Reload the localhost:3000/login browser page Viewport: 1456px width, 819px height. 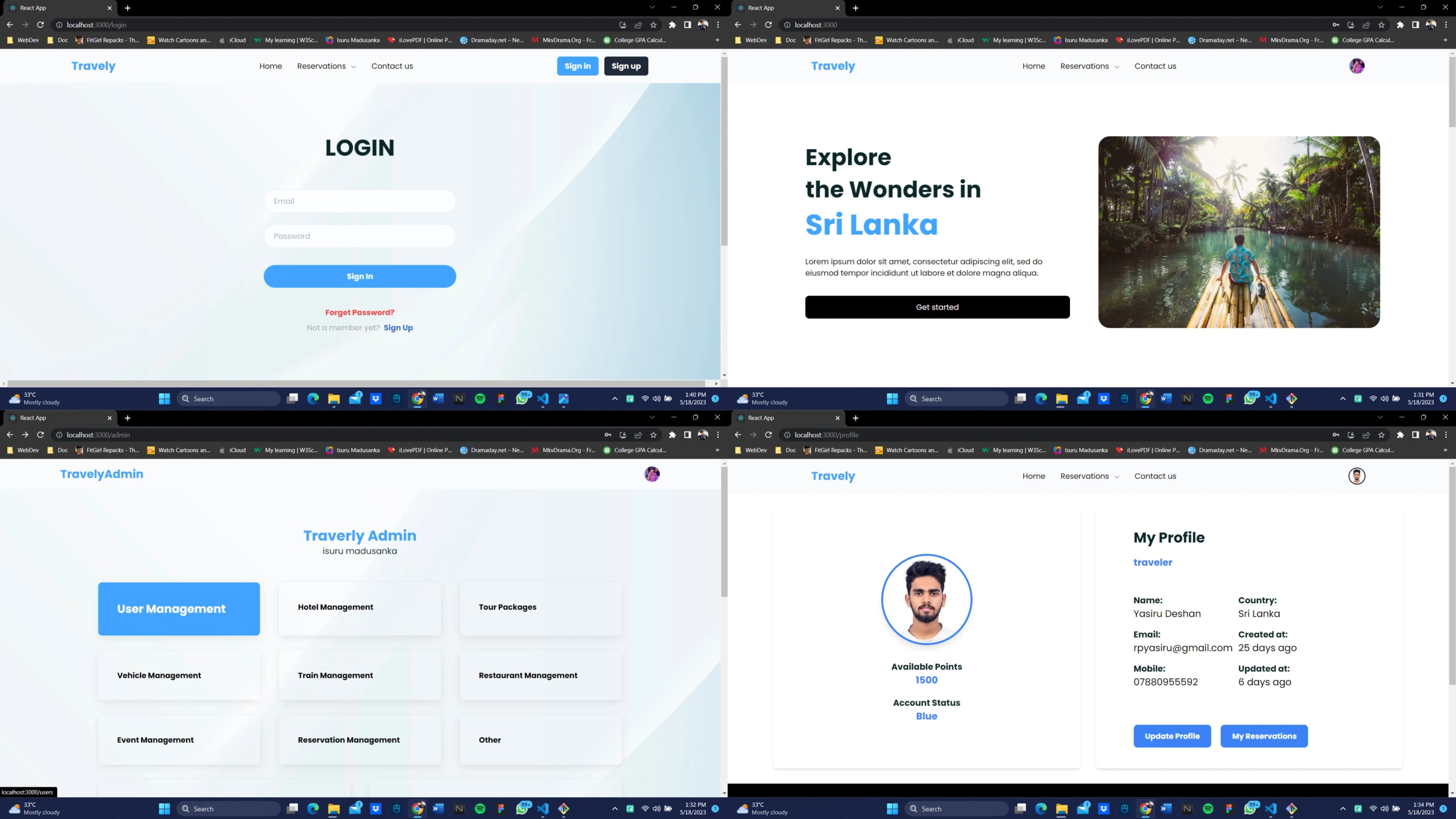(40, 25)
